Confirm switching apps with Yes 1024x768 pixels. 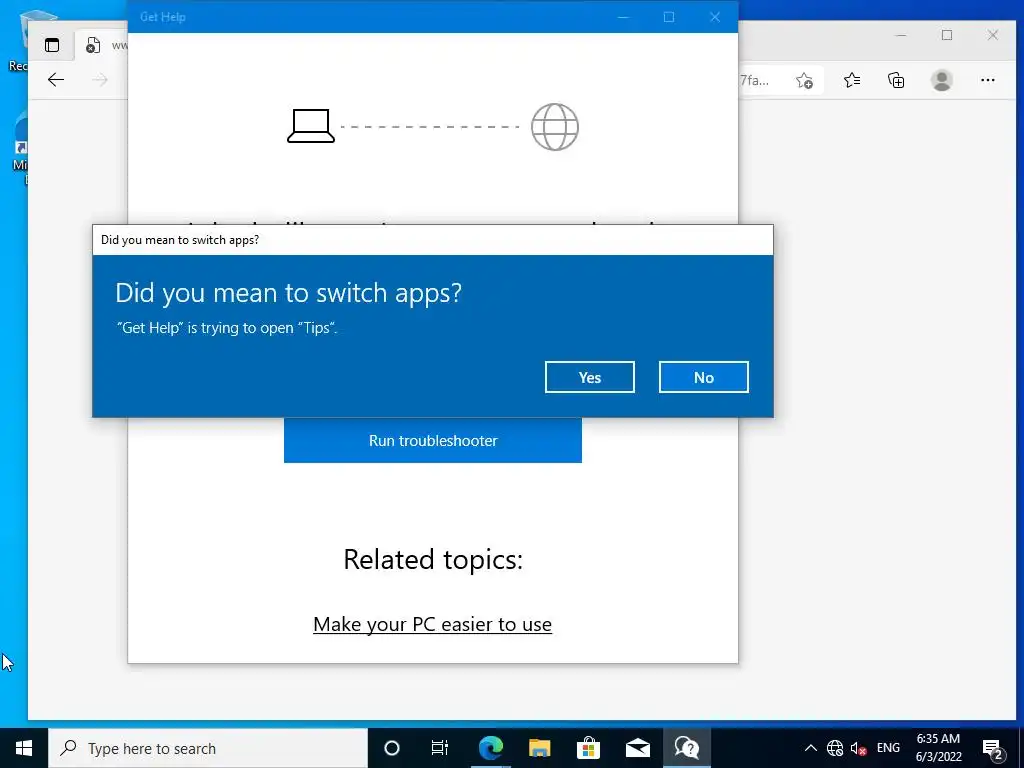pos(589,377)
